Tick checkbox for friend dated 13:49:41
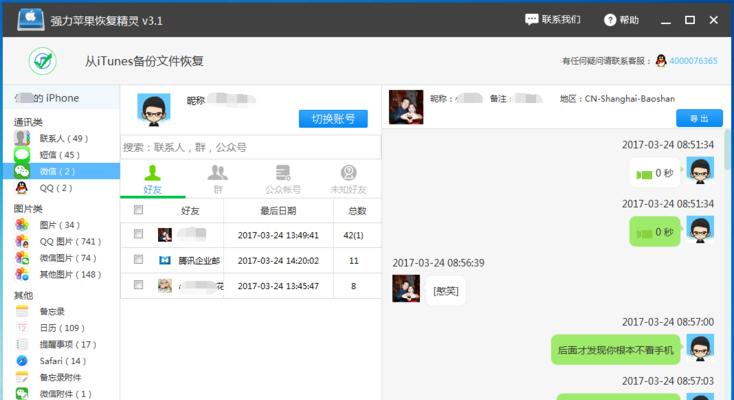Viewport: 734px width, 400px height. (x=139, y=234)
